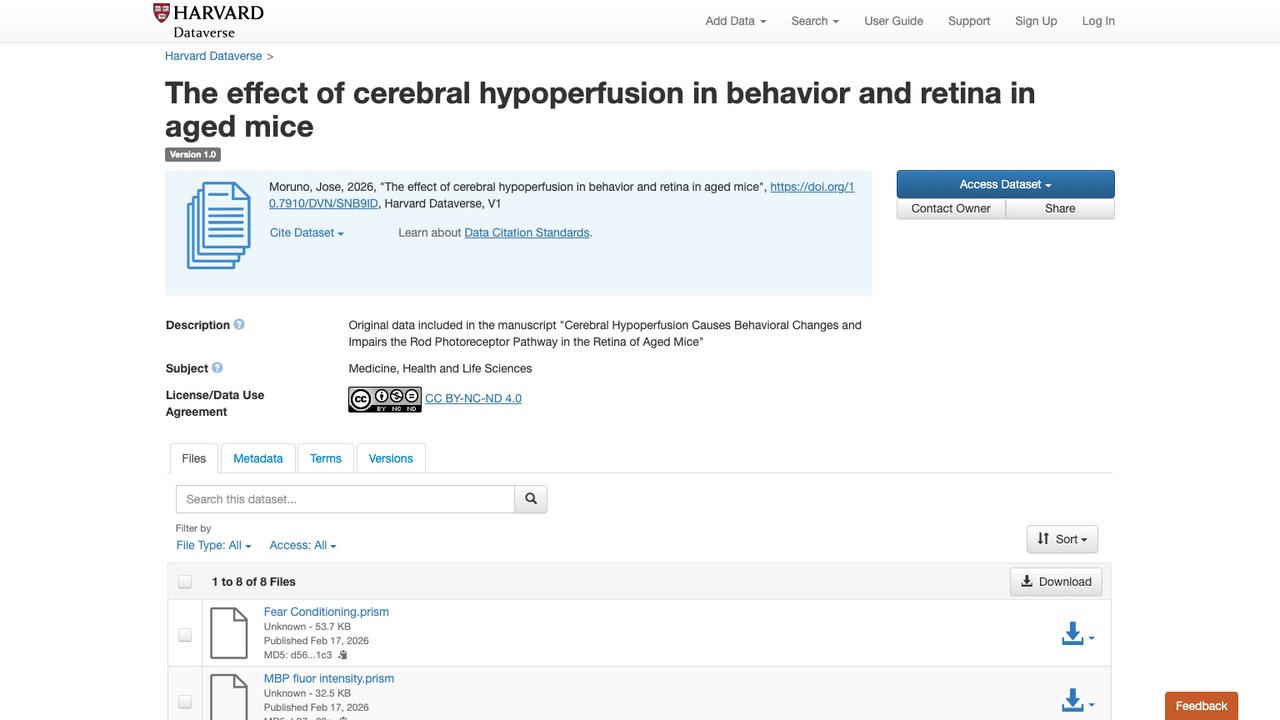The width and height of the screenshot is (1280, 720).
Task: Expand Cite Dataset options
Action: [x=307, y=233]
